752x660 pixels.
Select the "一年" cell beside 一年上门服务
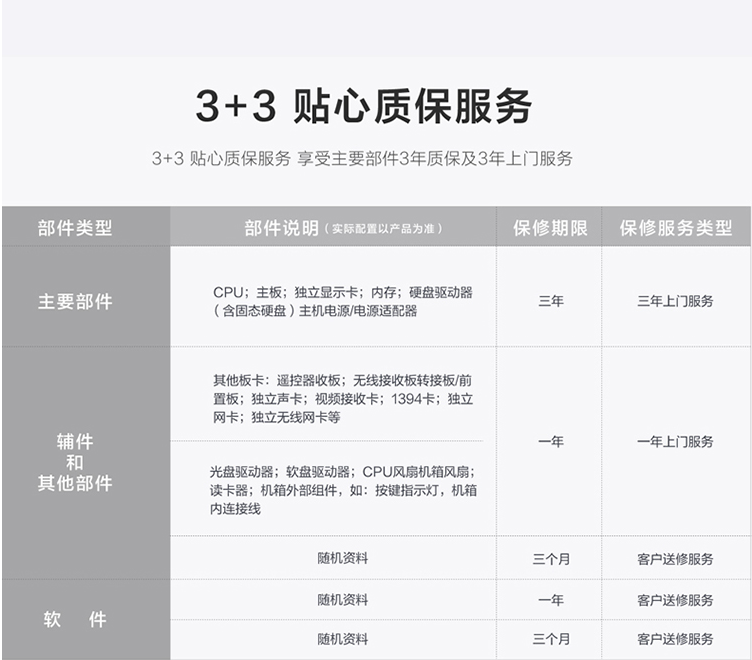point(551,441)
